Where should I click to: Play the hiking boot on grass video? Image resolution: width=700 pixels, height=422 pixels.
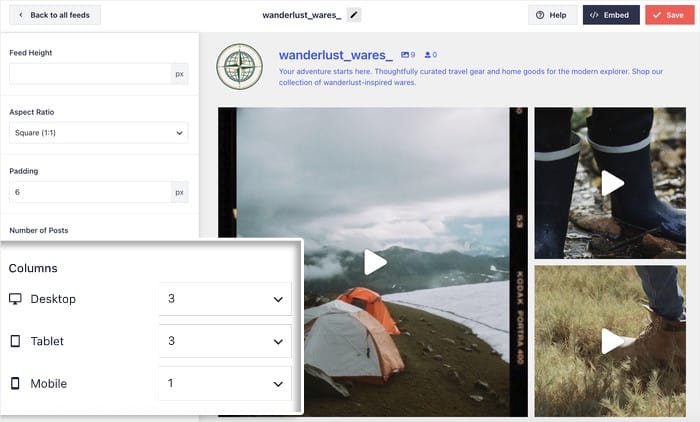pos(612,341)
